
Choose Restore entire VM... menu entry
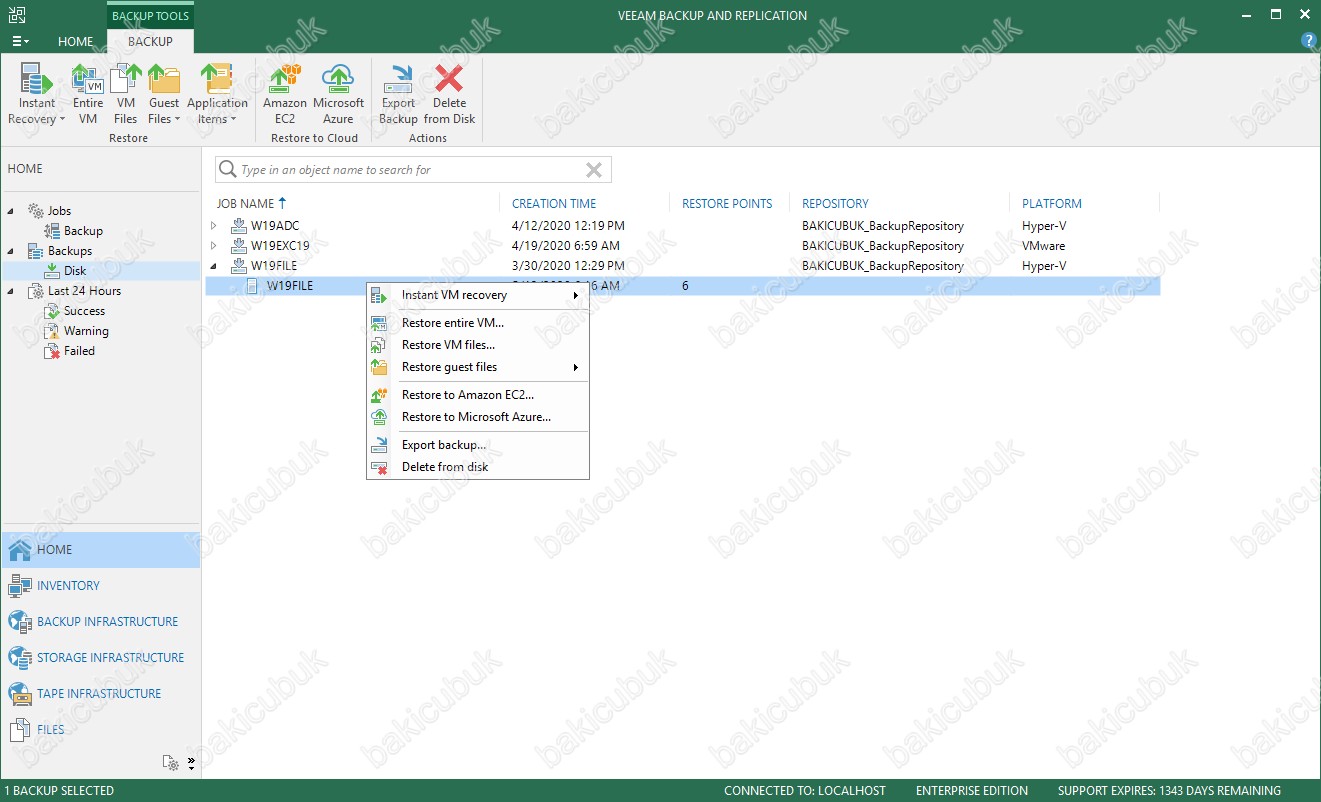(478, 323)
